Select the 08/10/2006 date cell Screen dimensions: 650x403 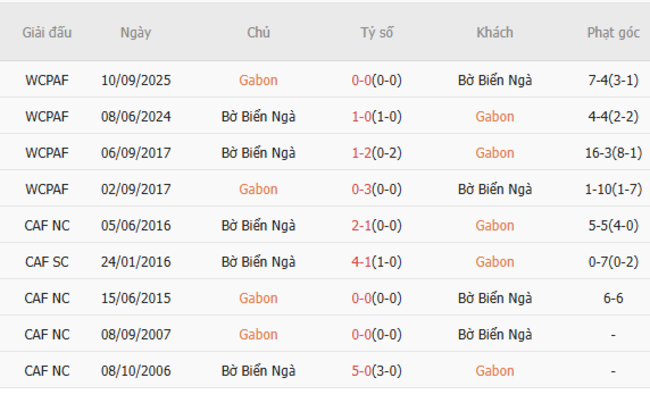pyautogui.click(x=136, y=371)
